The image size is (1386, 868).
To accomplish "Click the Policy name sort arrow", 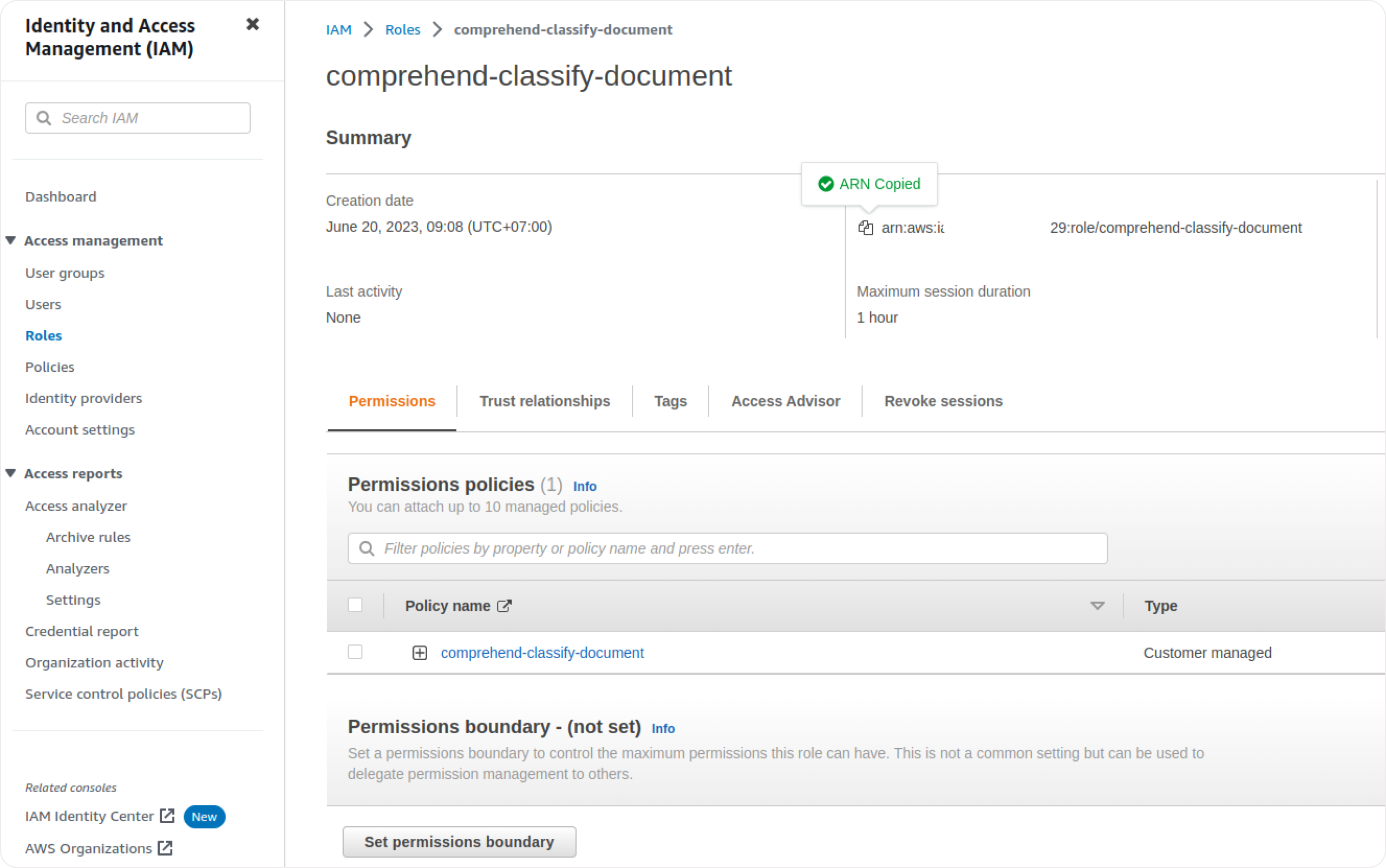I will click(1097, 606).
